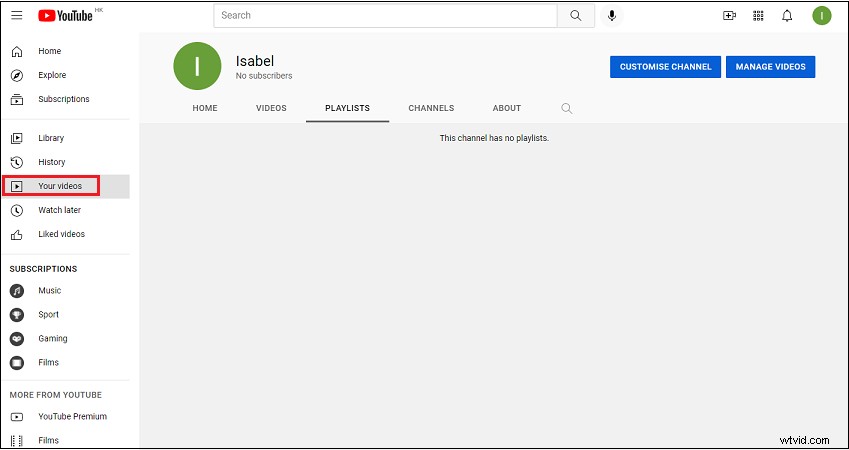The width and height of the screenshot is (849, 450).
Task: Click the magnifier search button
Action: (576, 16)
